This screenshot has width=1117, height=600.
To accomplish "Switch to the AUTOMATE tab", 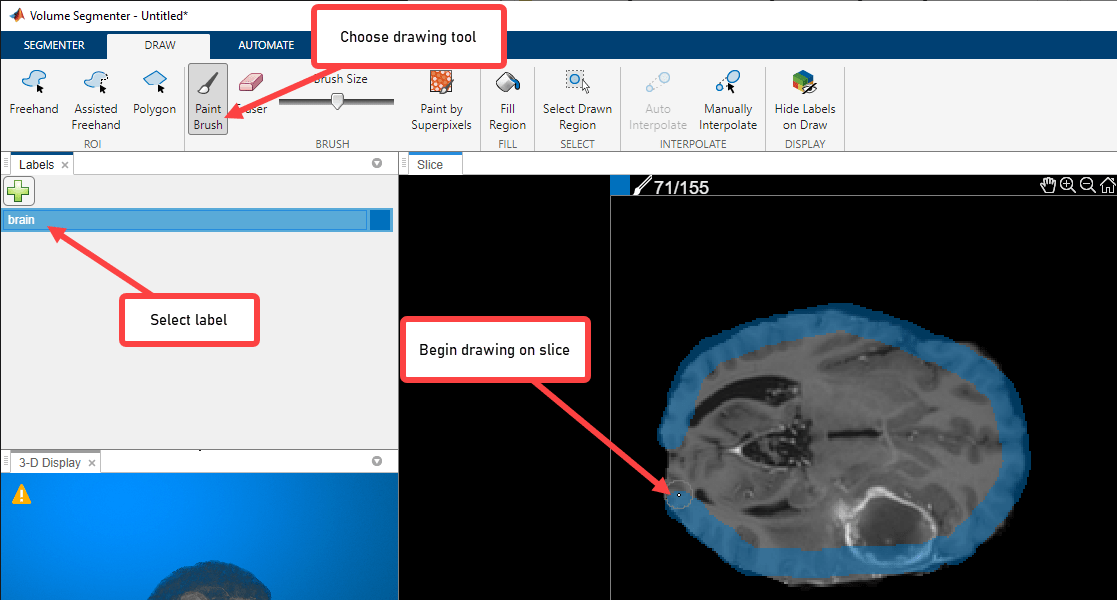I will pos(266,45).
